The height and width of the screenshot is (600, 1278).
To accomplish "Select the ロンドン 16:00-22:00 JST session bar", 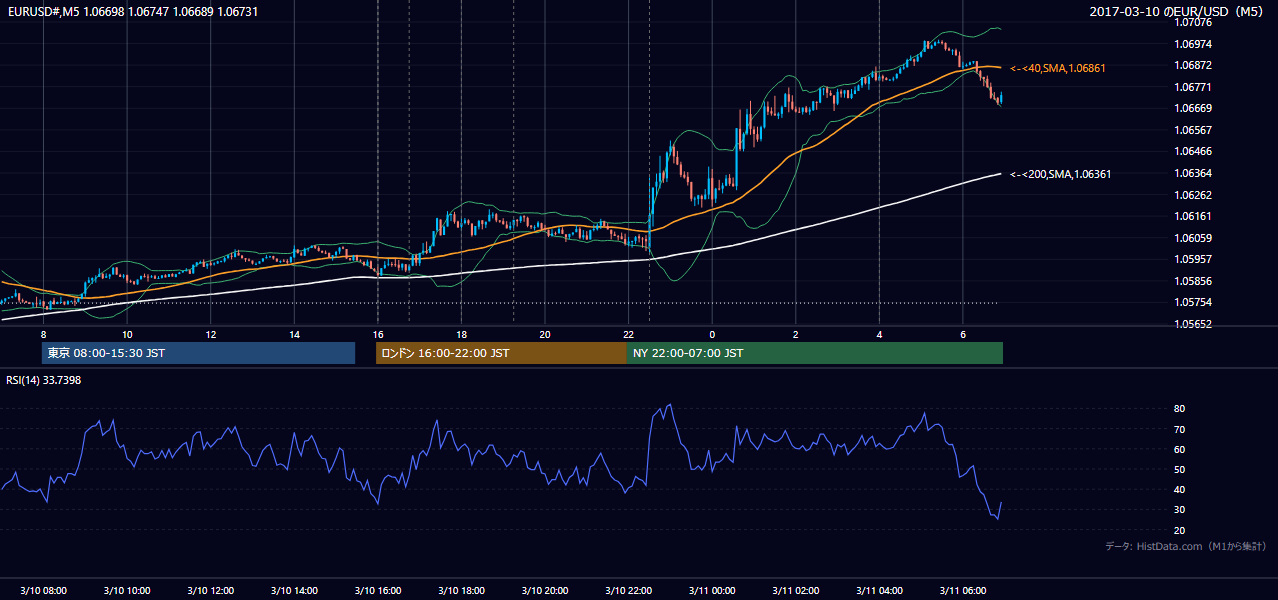I will (501, 353).
